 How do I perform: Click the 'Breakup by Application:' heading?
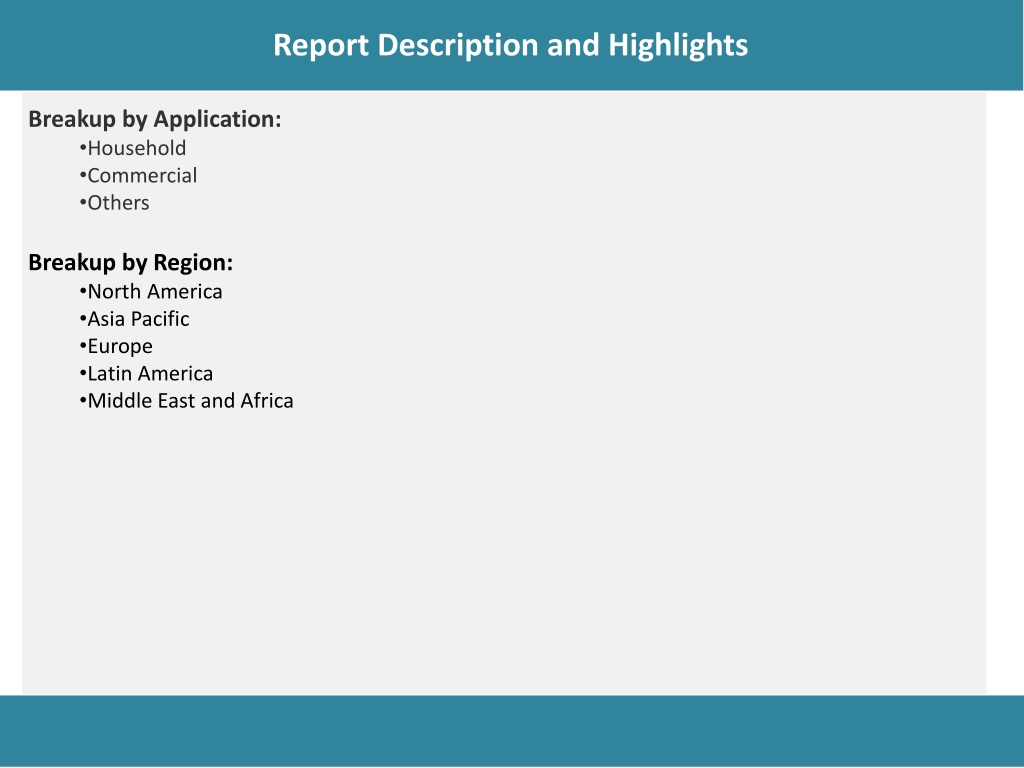coord(155,120)
